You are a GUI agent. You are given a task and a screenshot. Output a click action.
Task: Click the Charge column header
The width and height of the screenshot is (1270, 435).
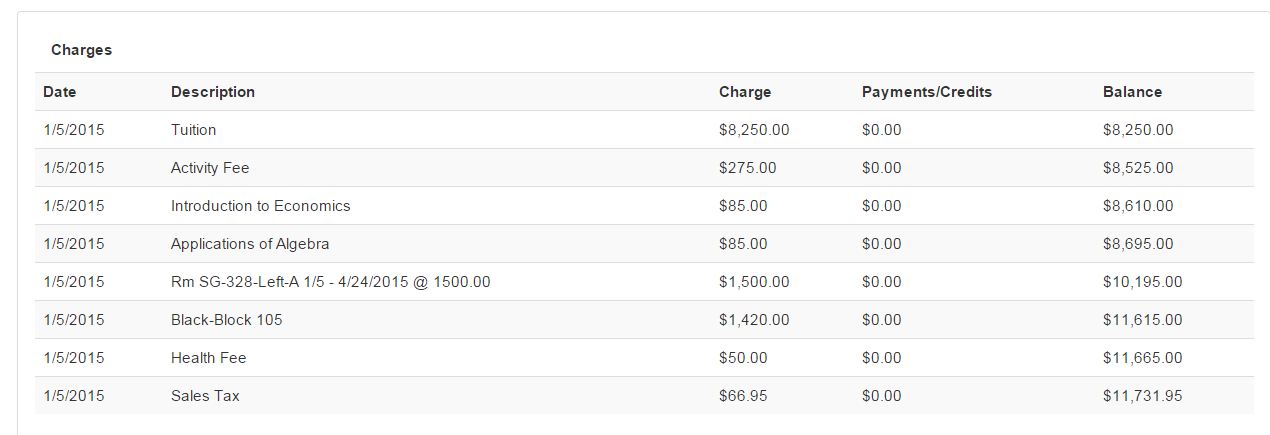click(745, 92)
